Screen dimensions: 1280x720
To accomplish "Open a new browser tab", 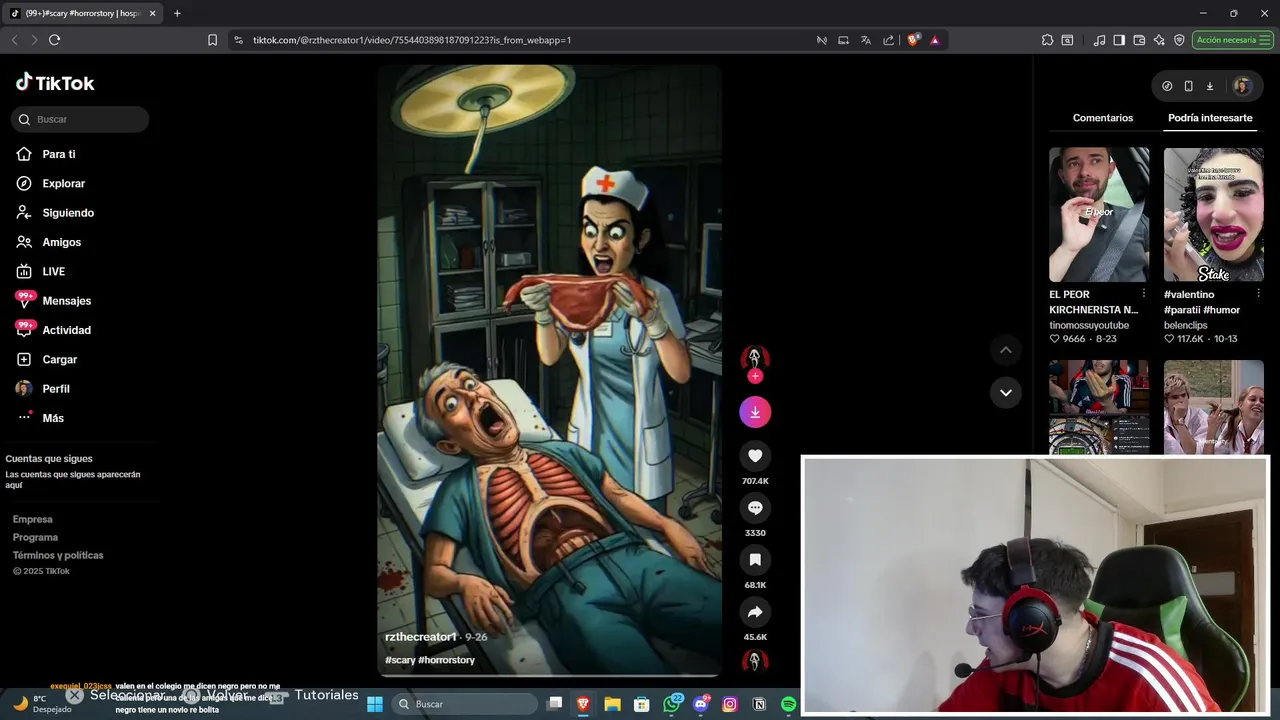I will [177, 13].
